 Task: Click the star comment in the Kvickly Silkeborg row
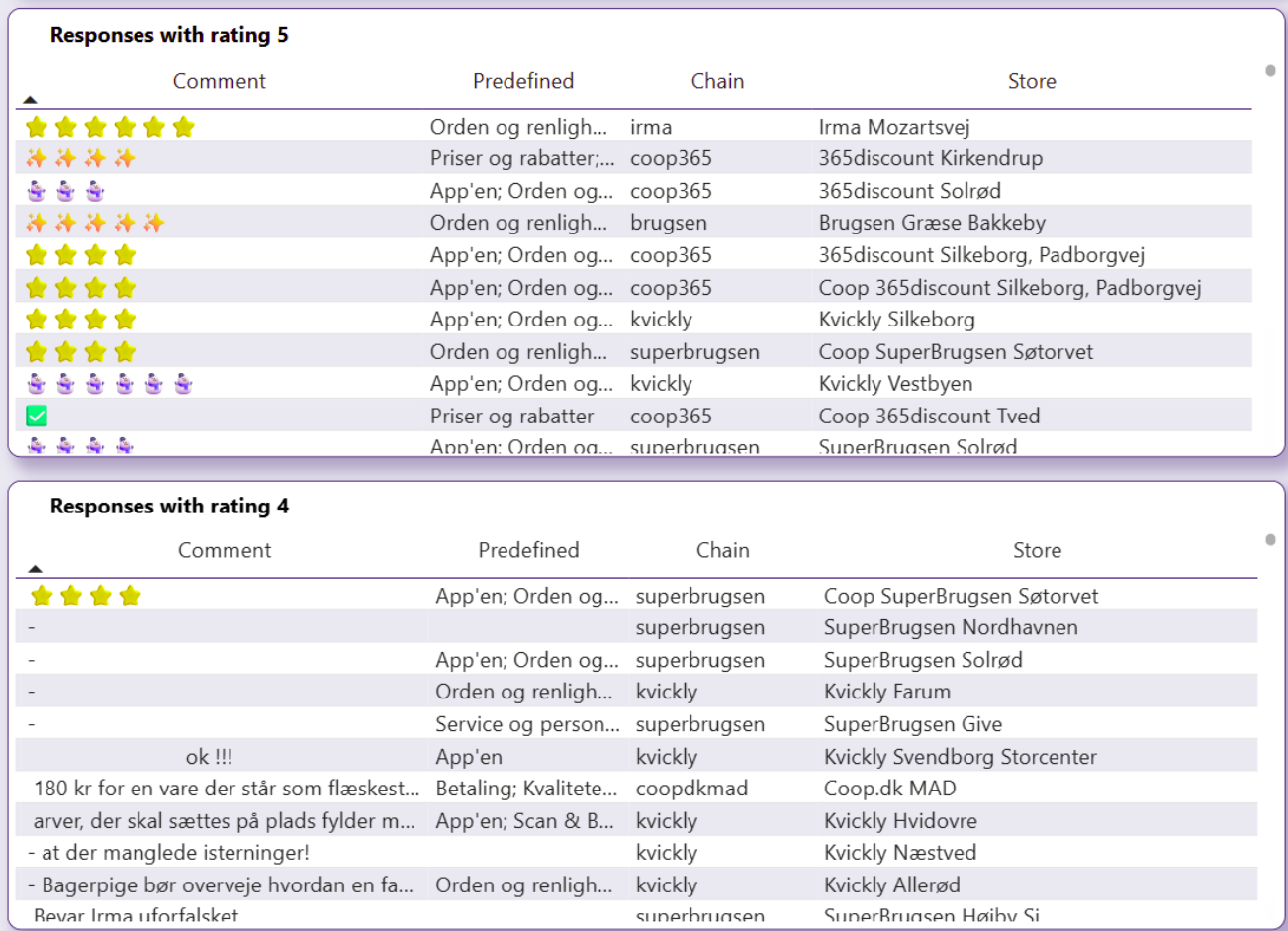(81, 320)
